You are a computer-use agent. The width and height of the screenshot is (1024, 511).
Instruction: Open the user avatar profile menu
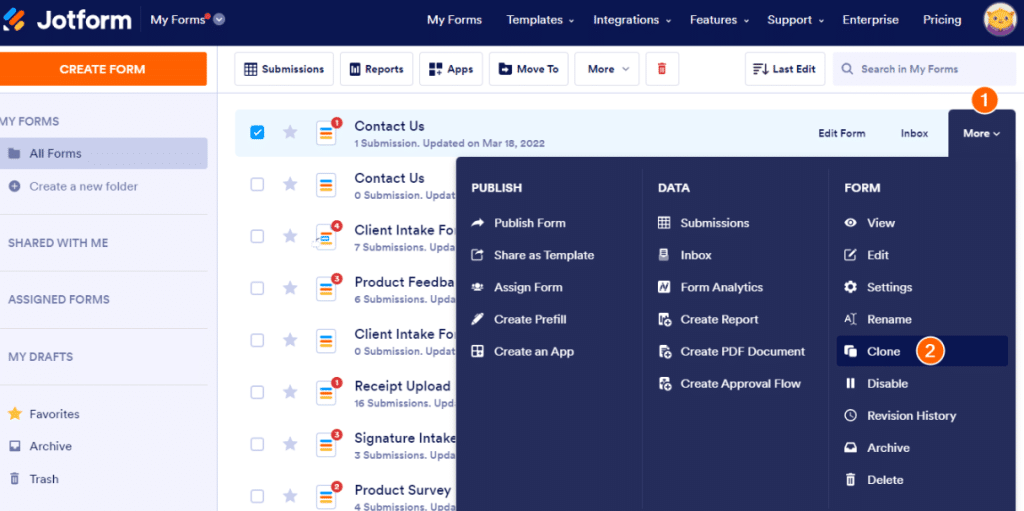(x=1000, y=20)
